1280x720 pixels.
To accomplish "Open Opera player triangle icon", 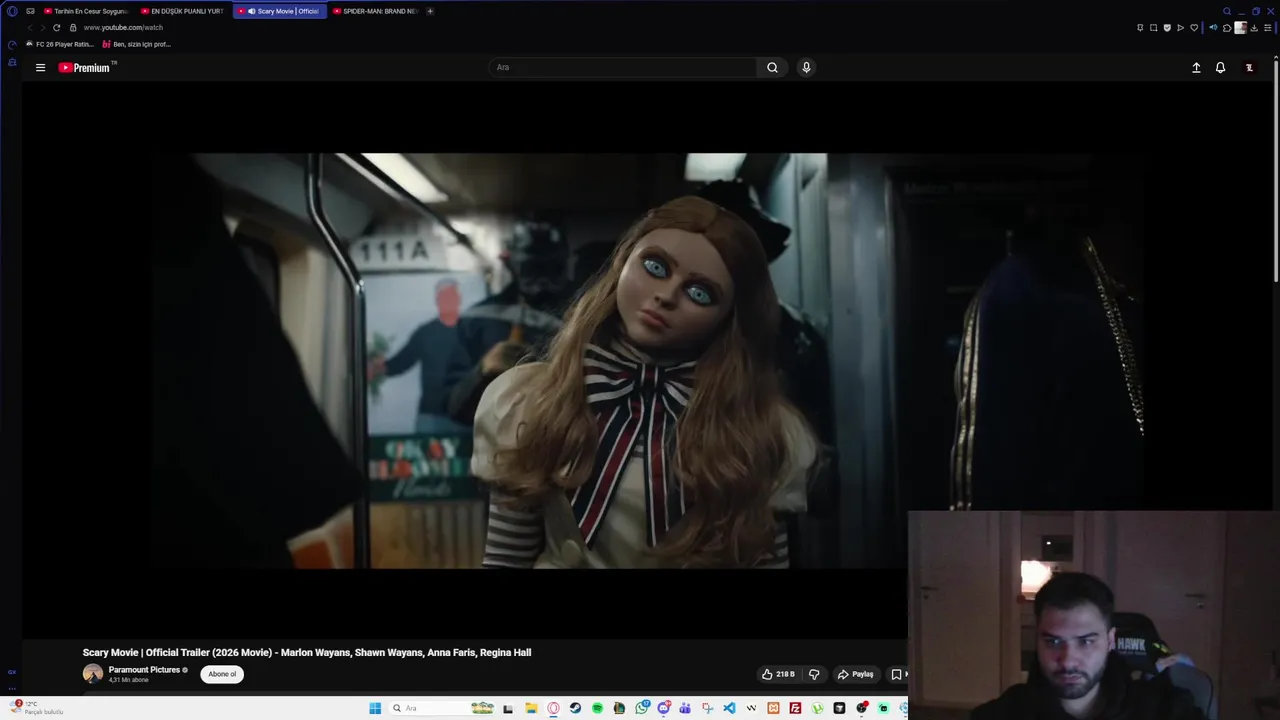I will [1180, 27].
